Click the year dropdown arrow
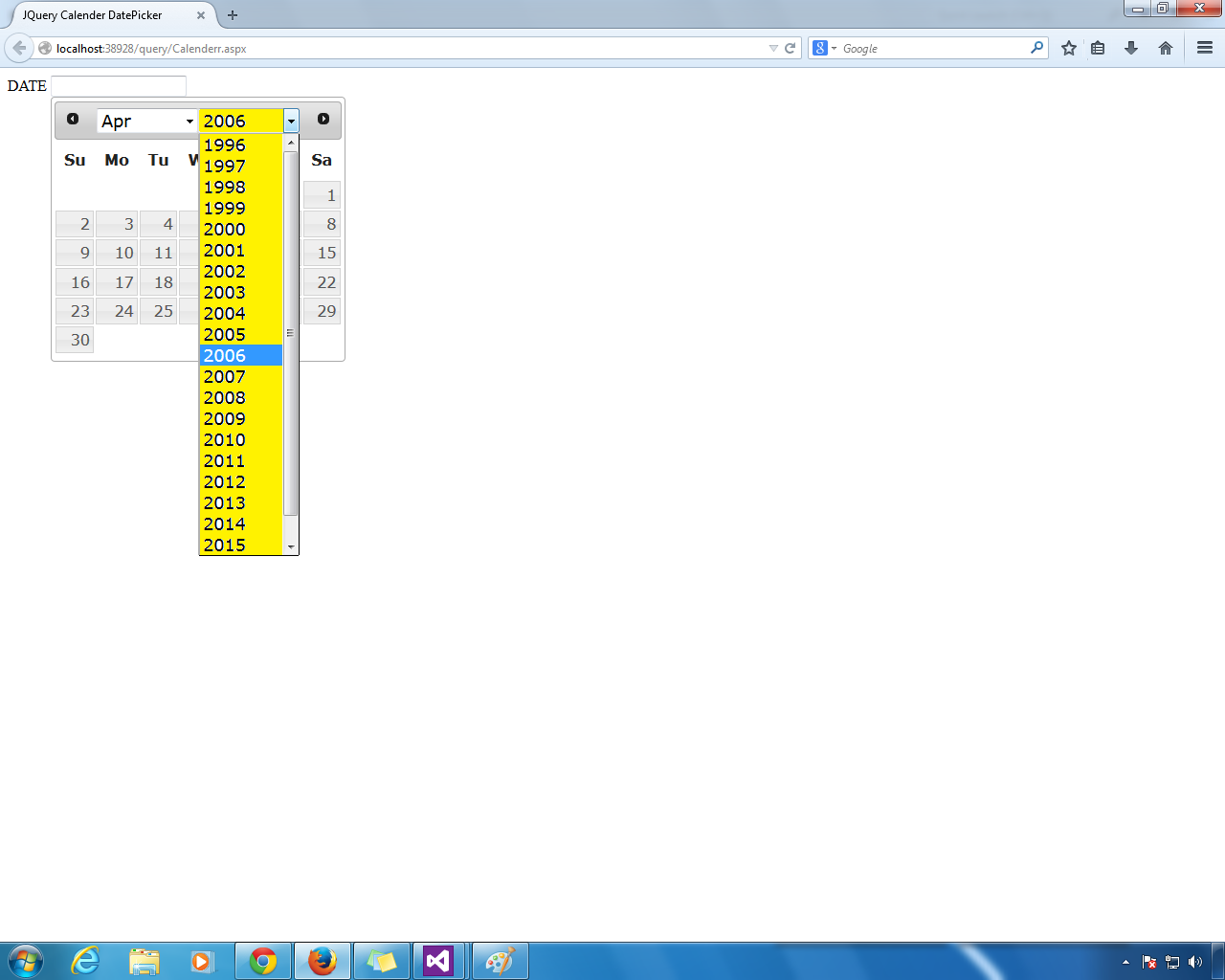The width and height of the screenshot is (1225, 980). [290, 121]
